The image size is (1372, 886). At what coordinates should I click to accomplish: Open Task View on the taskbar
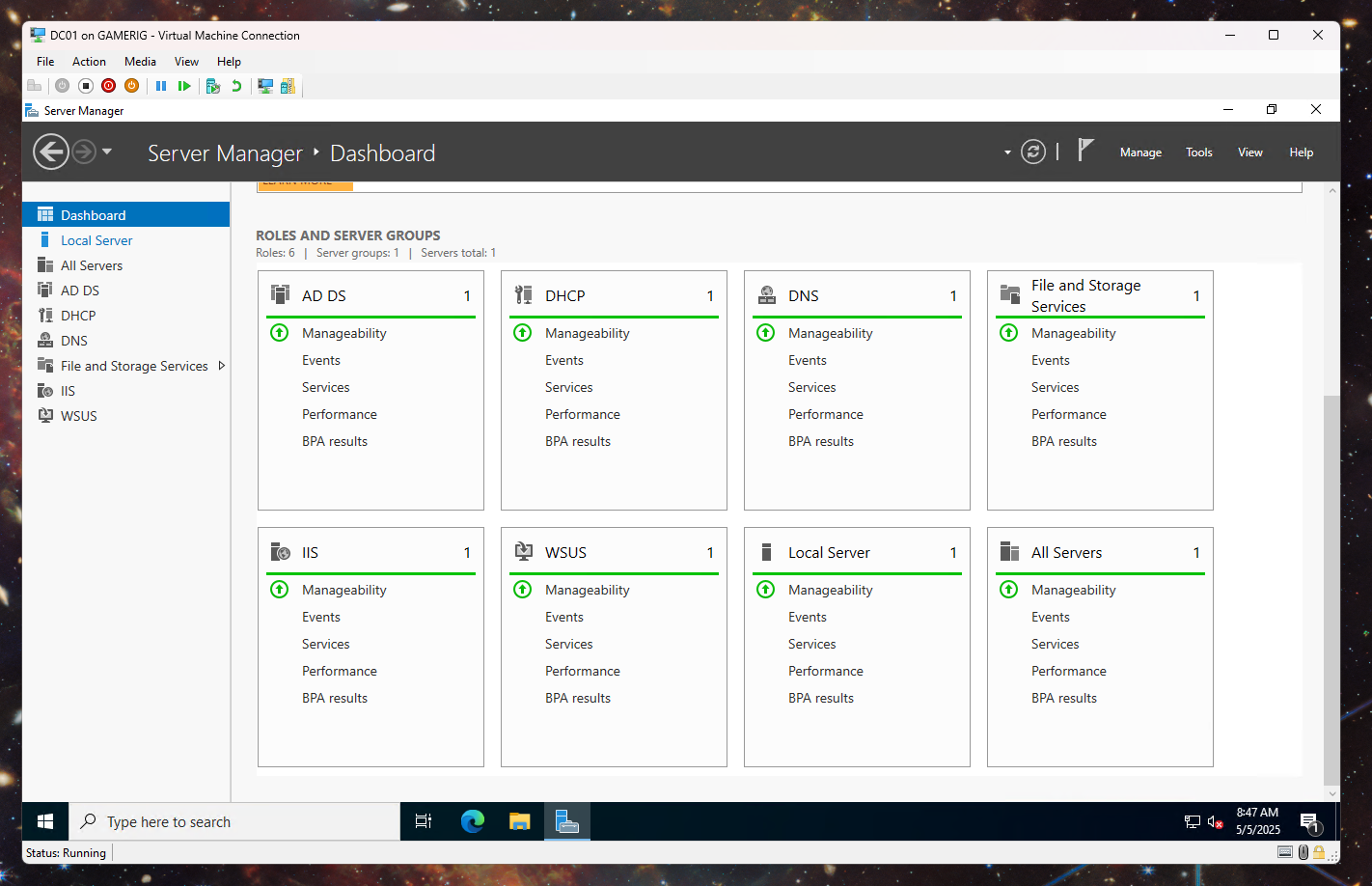coord(423,821)
